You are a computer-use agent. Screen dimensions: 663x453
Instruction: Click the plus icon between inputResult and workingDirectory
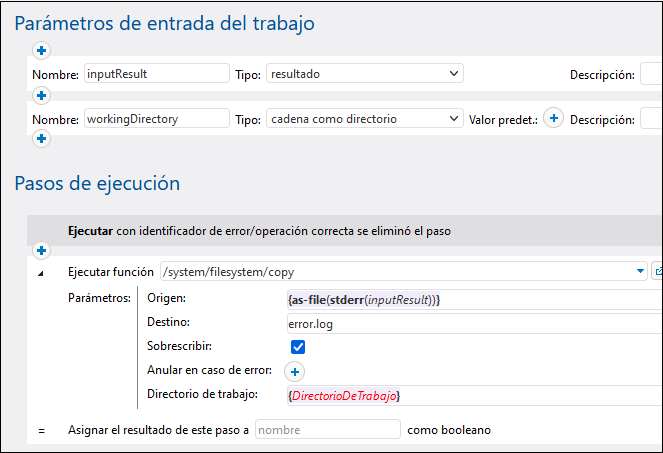pyautogui.click(x=42, y=96)
